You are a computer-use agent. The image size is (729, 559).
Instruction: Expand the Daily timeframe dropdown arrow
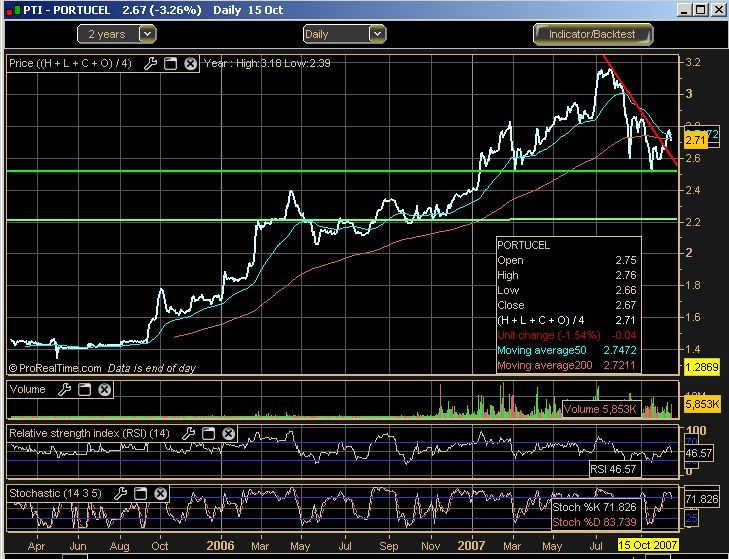378,34
